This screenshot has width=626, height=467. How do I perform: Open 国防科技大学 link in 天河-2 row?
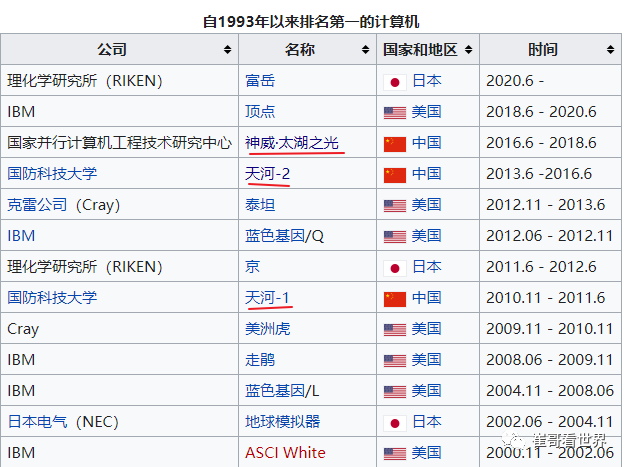click(x=52, y=174)
